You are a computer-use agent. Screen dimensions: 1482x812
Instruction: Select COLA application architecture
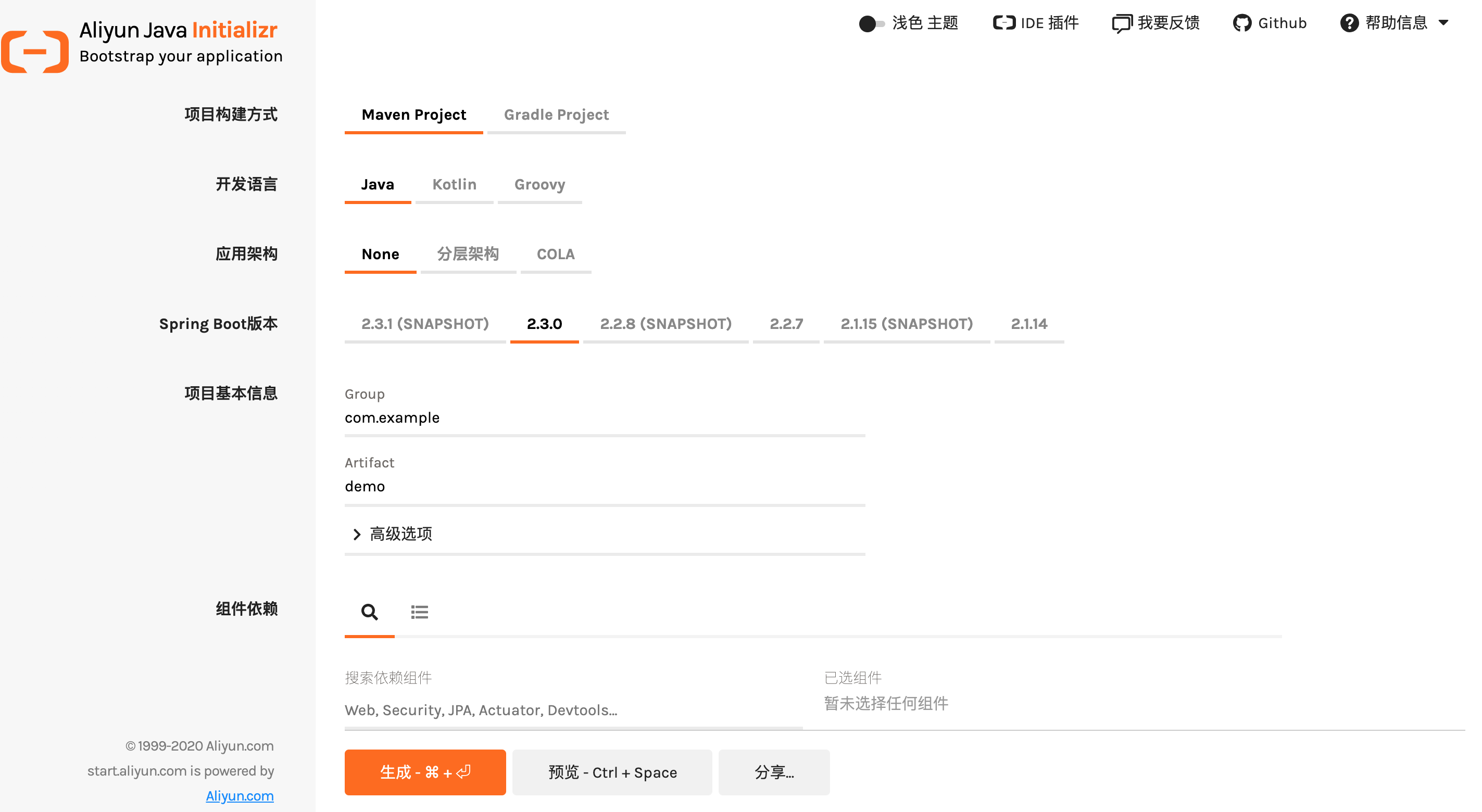pyautogui.click(x=555, y=254)
